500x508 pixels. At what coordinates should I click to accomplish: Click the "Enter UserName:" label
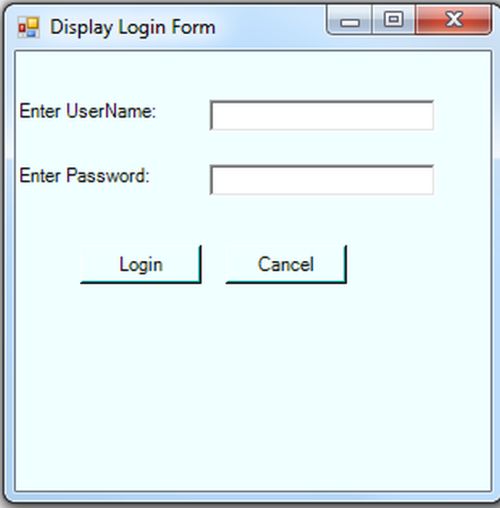[88, 111]
